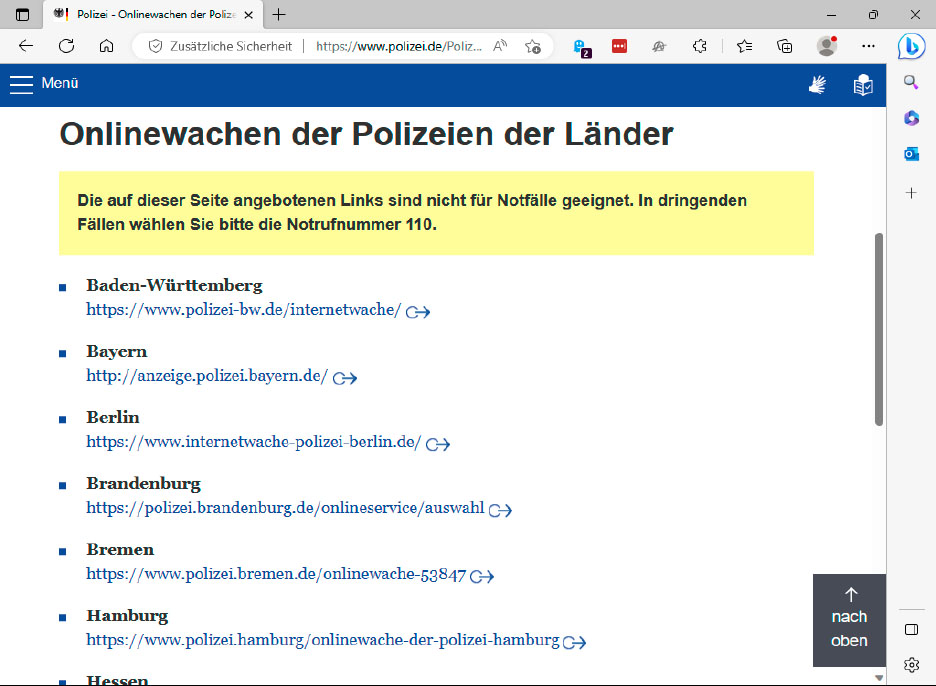Select the 'Bremen' heading text
This screenshot has height=686, width=936.
click(x=120, y=550)
